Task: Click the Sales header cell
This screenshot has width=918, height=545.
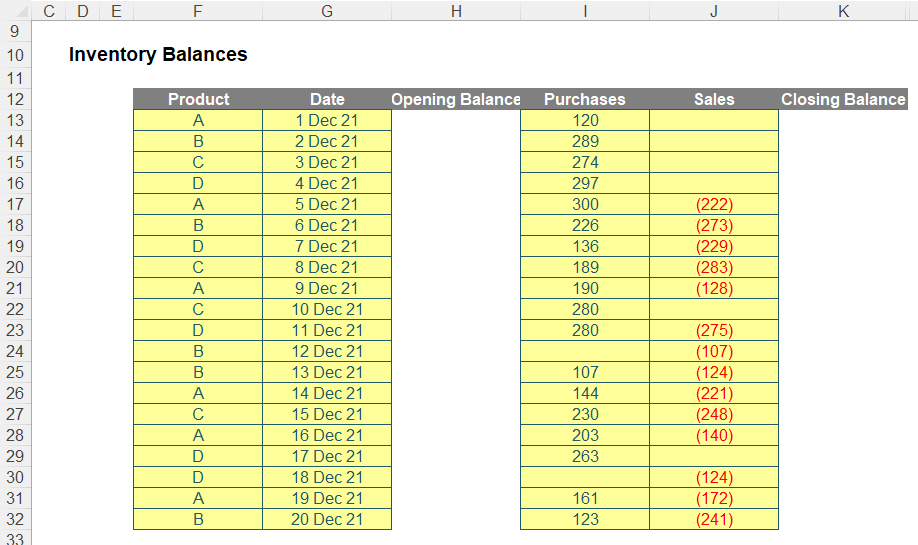Action: click(714, 99)
